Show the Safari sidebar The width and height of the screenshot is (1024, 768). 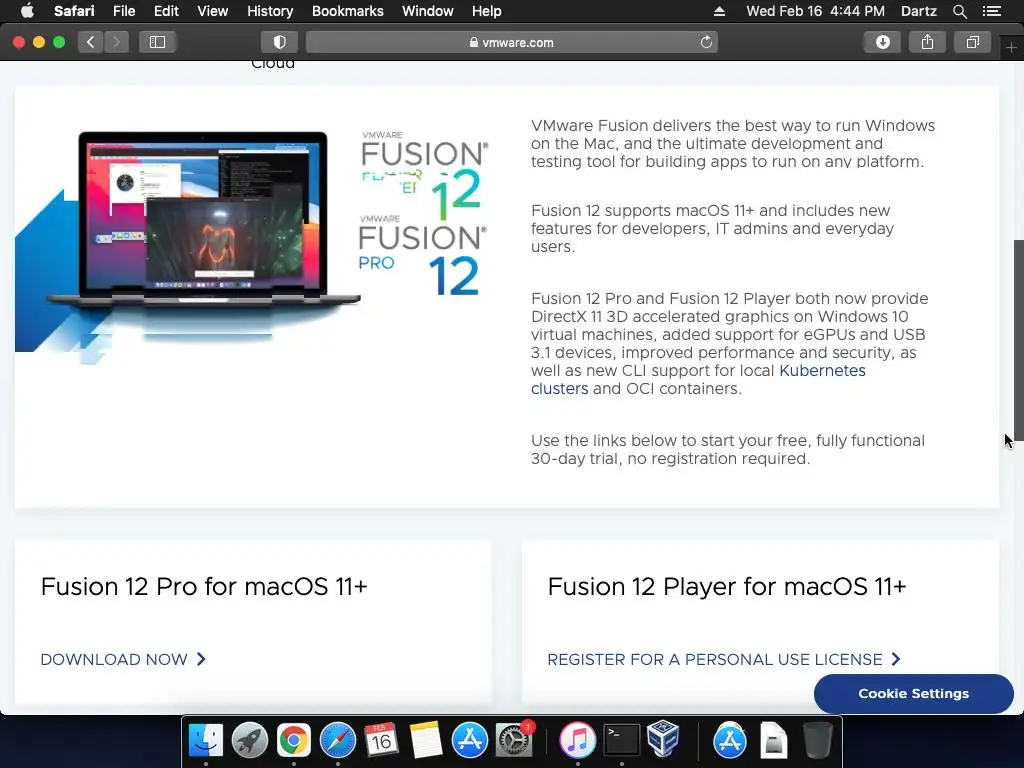click(x=157, y=42)
